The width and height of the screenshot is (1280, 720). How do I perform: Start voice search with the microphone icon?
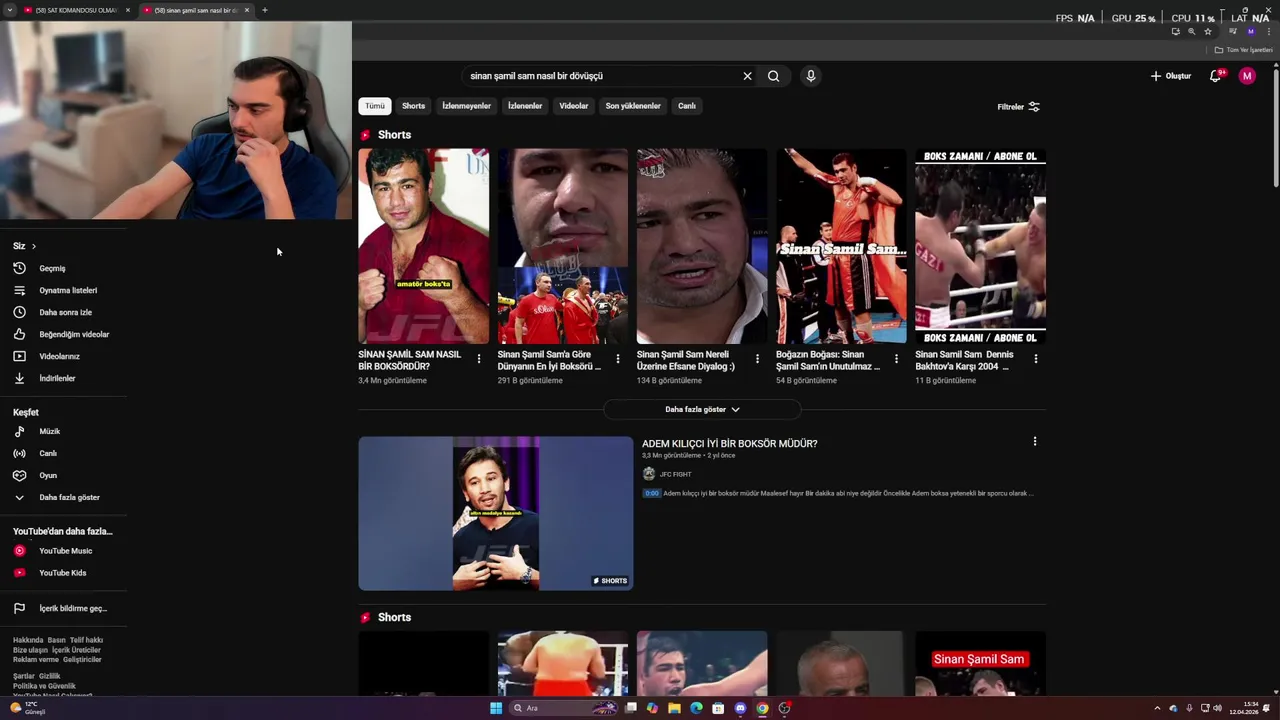point(811,76)
